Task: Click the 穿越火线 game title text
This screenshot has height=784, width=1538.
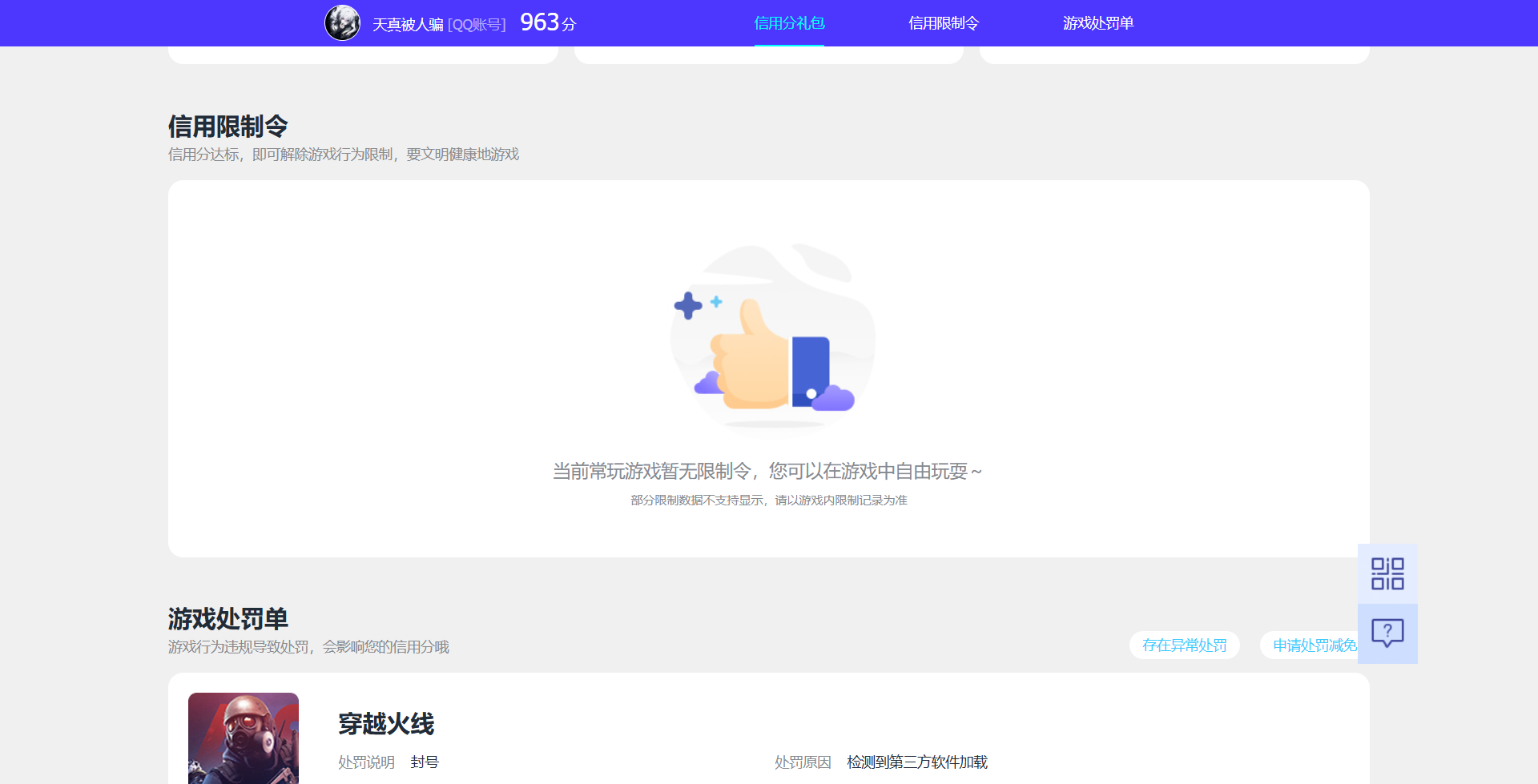Action: (386, 724)
